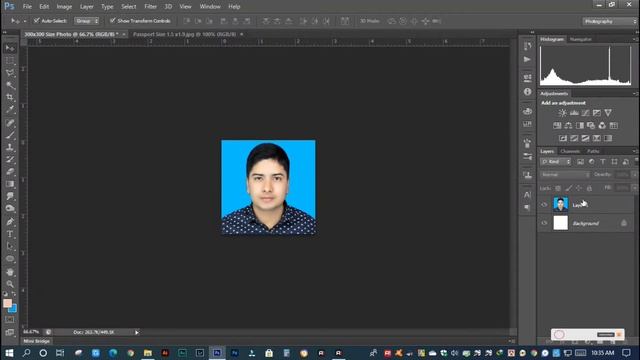Screen dimensions: 640x360
Task: Open the Filter menu
Action: 151,7
